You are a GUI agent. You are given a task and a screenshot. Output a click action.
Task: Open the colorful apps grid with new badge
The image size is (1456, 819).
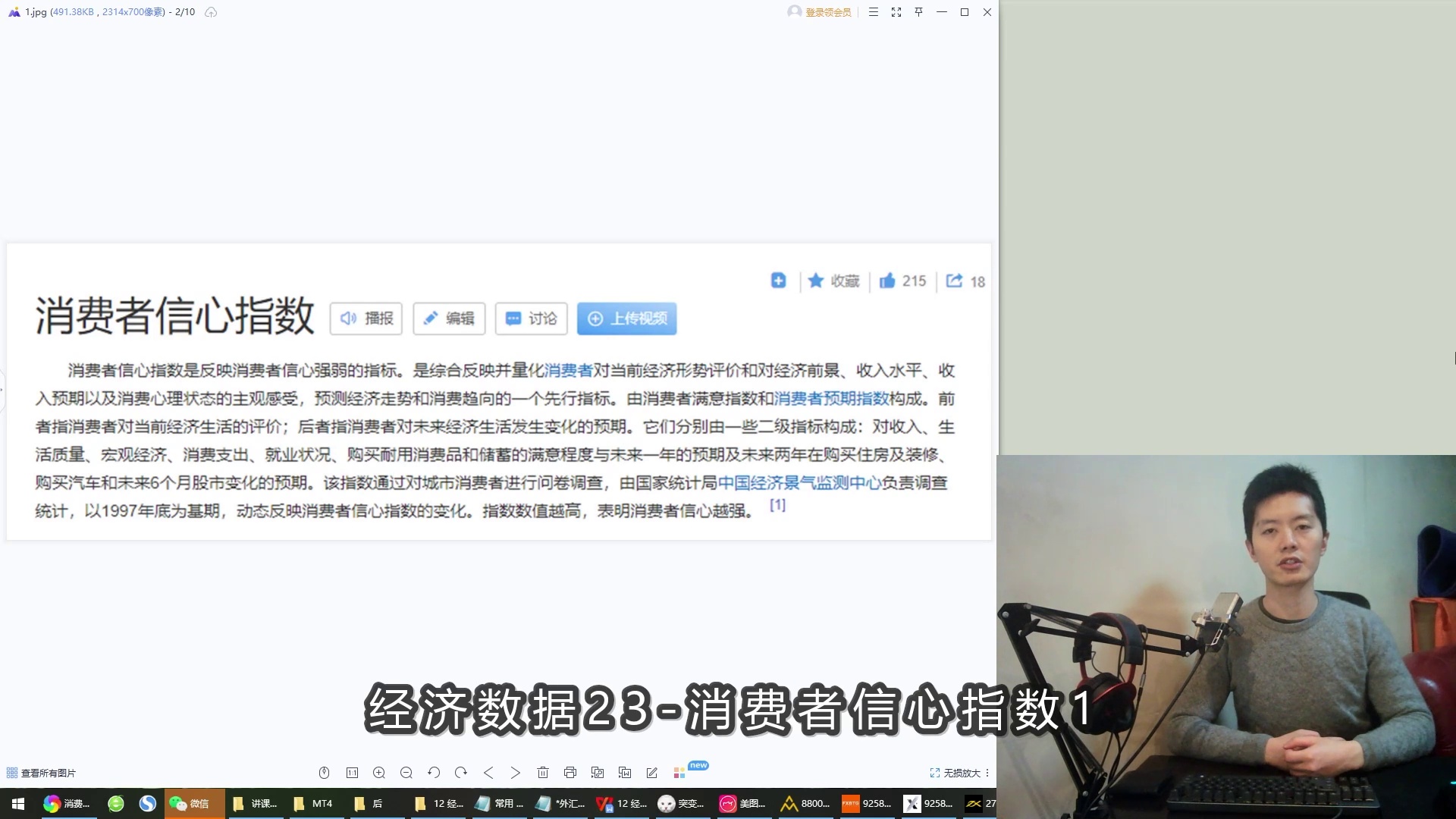click(x=679, y=773)
